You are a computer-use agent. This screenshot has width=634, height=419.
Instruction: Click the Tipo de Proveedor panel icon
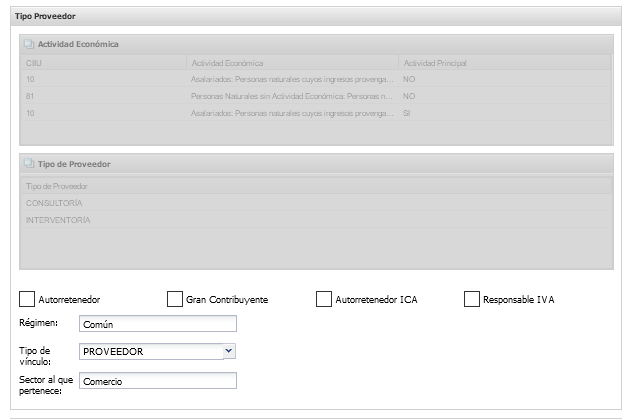pyautogui.click(x=29, y=164)
